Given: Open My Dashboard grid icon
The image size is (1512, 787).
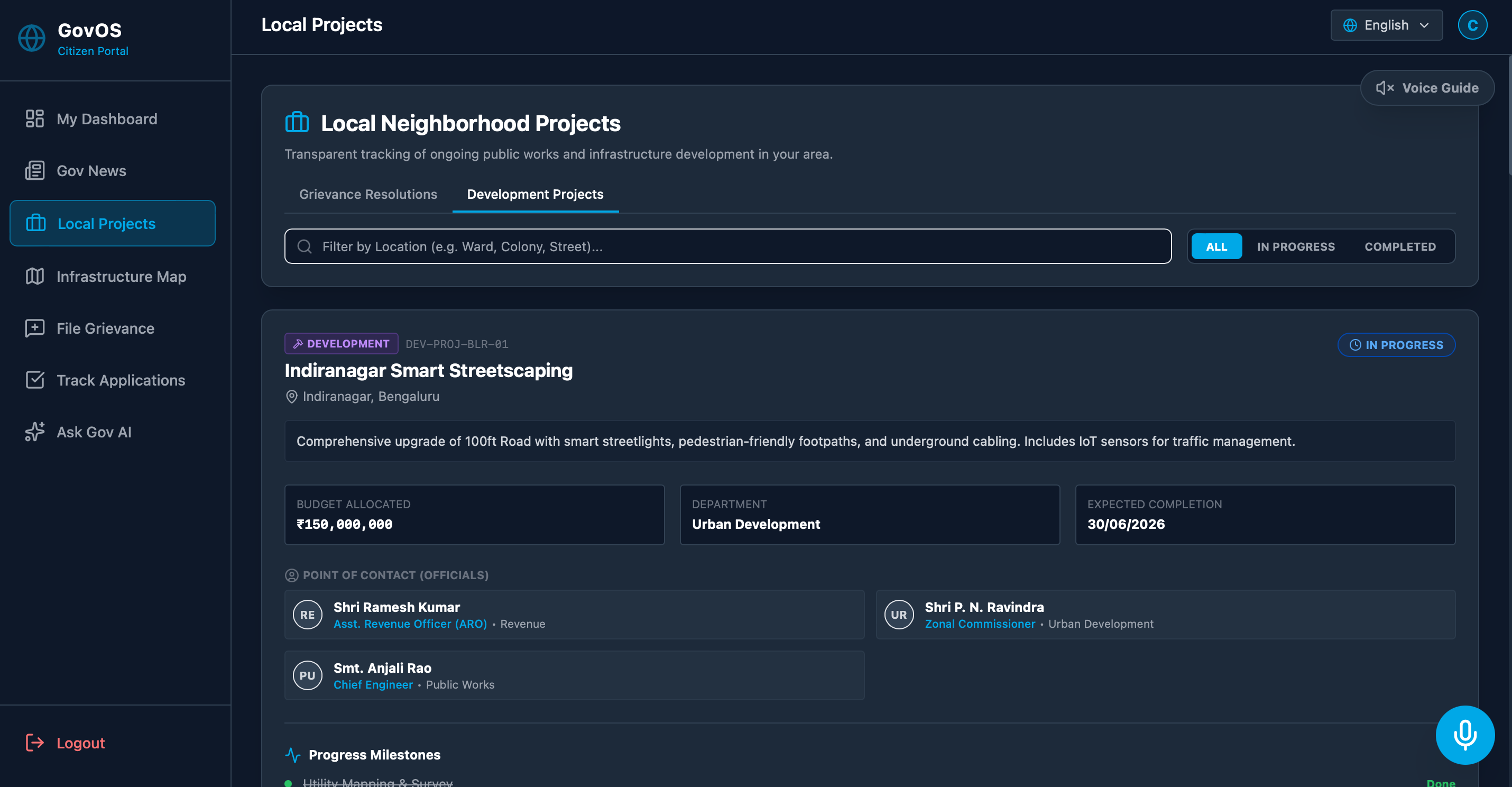Looking at the screenshot, I should pos(35,118).
